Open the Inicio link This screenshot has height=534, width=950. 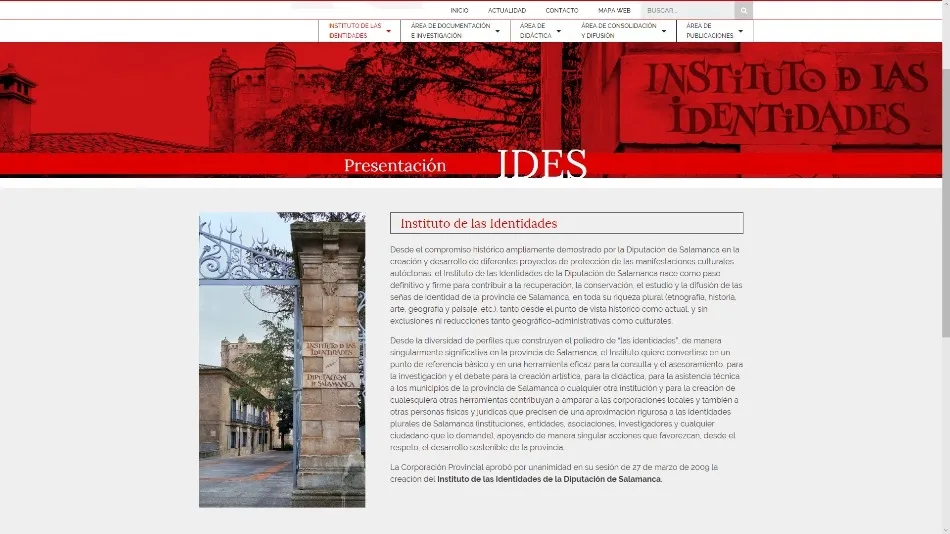pyautogui.click(x=459, y=10)
